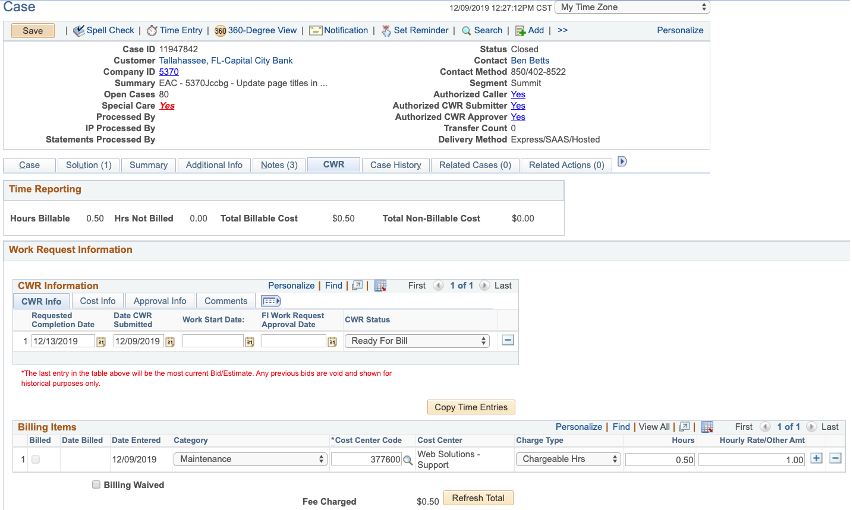The height and width of the screenshot is (510, 852).
Task: Click the Hours input field
Action: [x=660, y=460]
